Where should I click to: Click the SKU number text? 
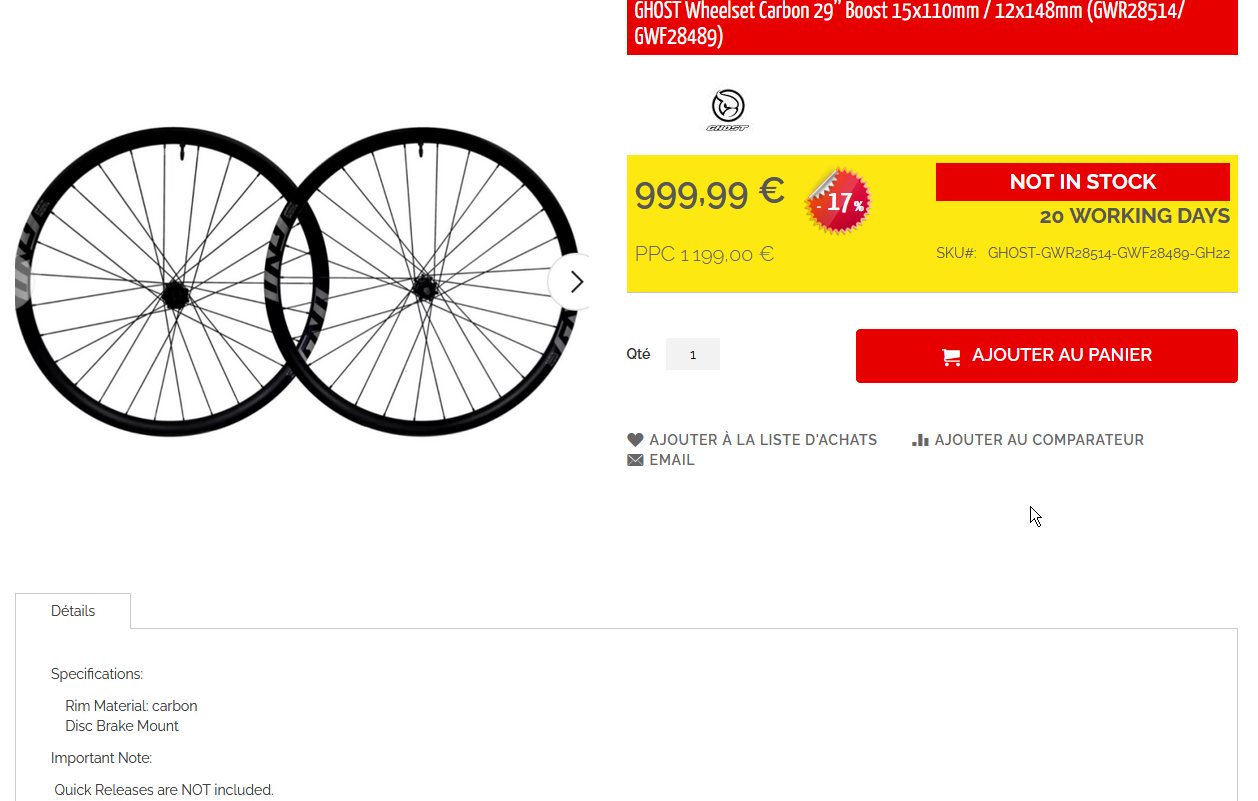click(1109, 253)
